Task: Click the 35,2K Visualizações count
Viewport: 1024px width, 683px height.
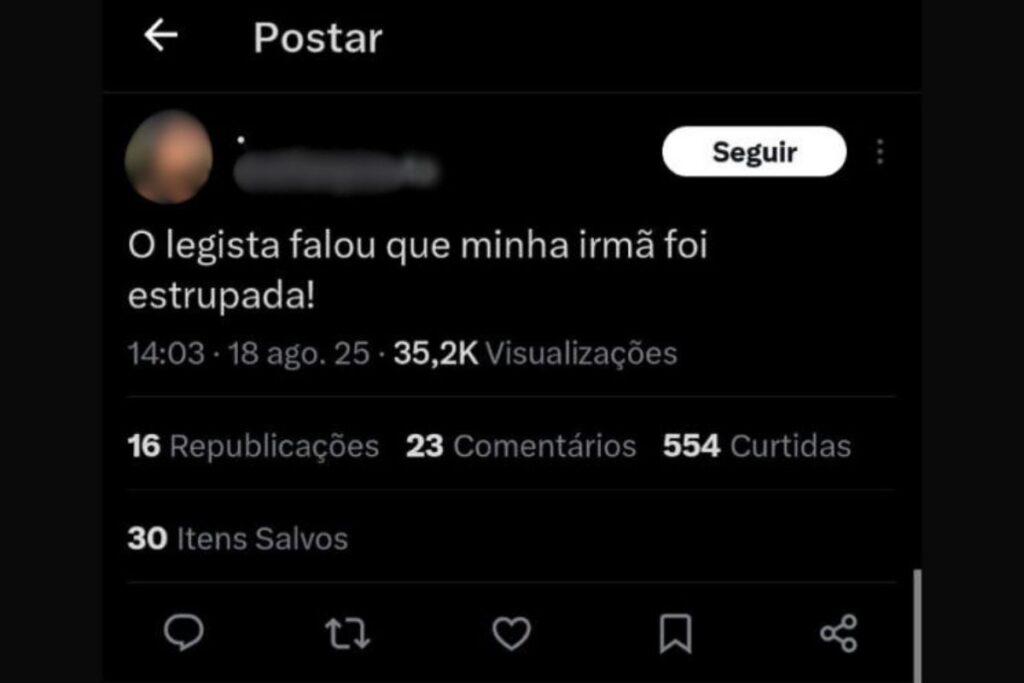Action: click(535, 353)
